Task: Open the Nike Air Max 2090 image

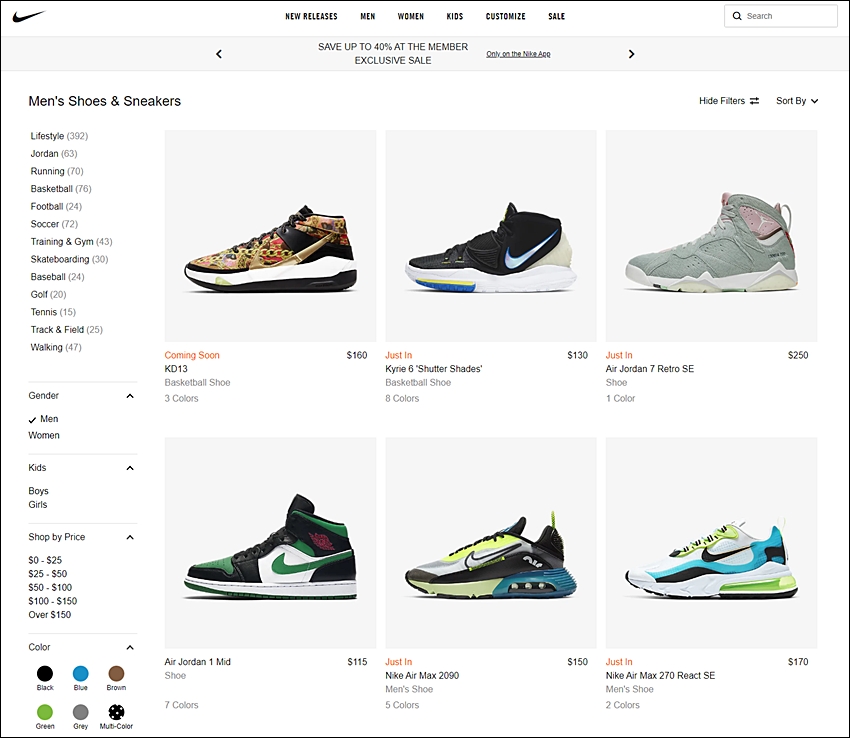Action: (x=491, y=543)
